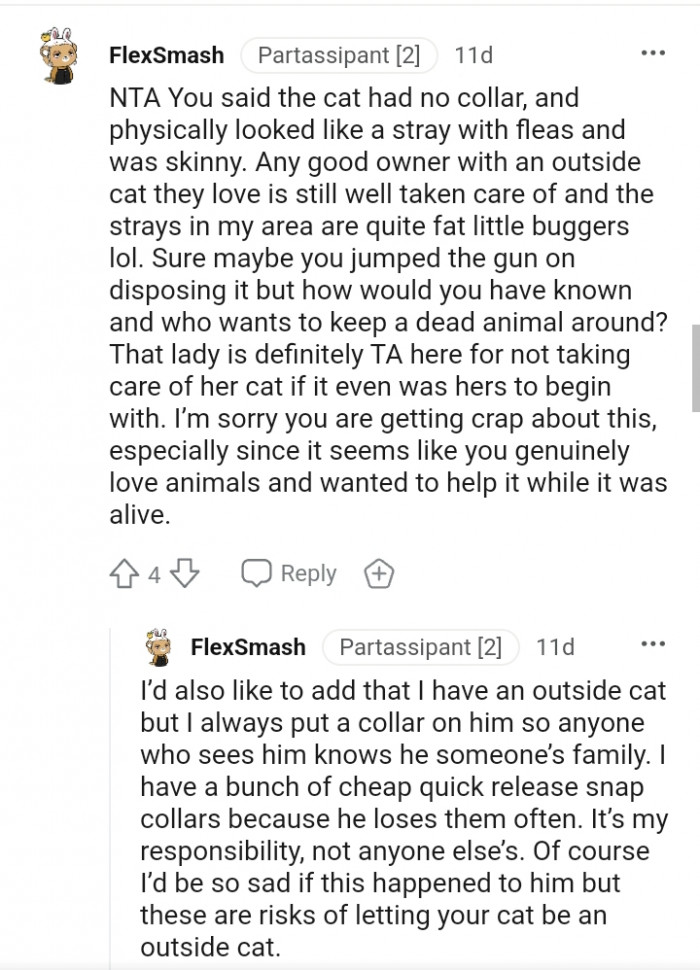Click the award plus icon on the comment
The image size is (700, 970).
click(379, 573)
